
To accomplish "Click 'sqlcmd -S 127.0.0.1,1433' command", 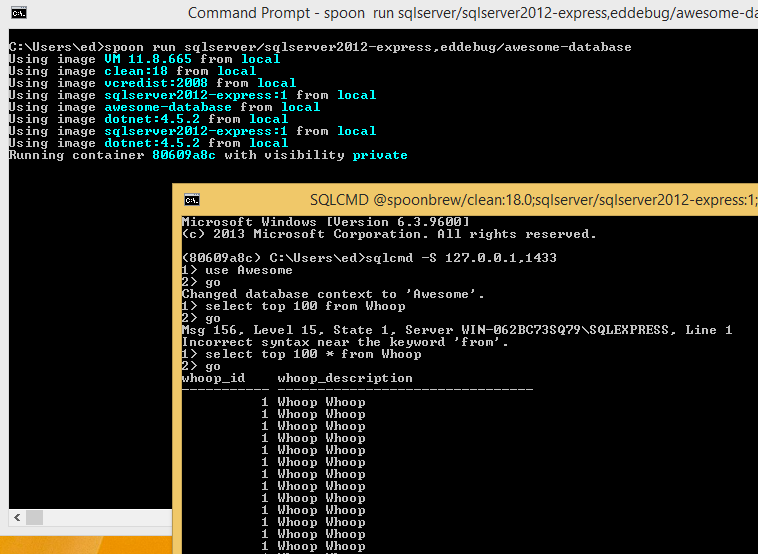I will click(461, 258).
